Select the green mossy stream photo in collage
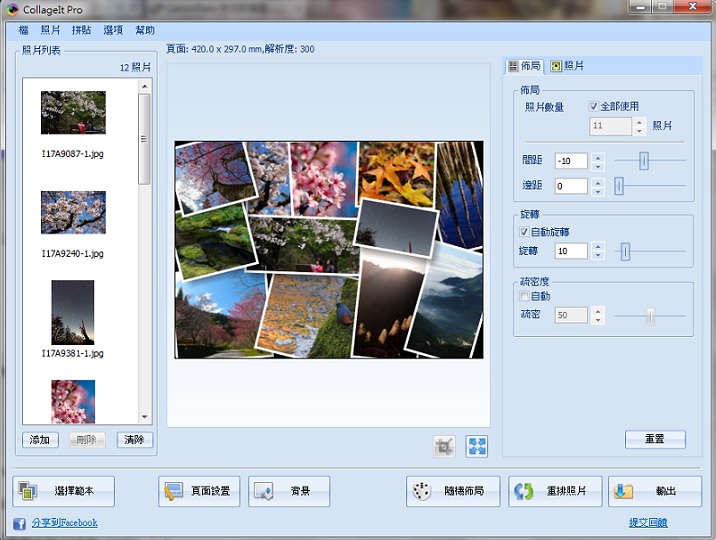The image size is (716, 540). (214, 241)
